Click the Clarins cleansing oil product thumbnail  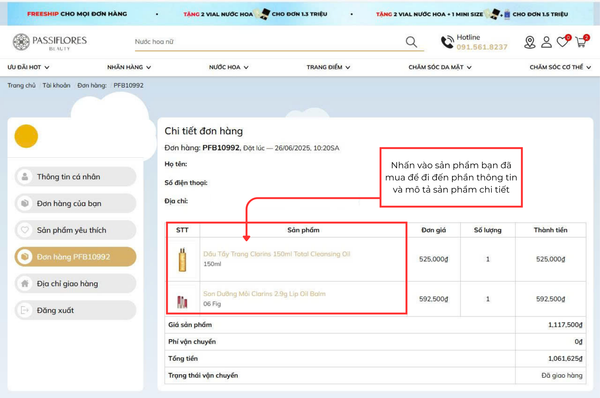pos(183,259)
